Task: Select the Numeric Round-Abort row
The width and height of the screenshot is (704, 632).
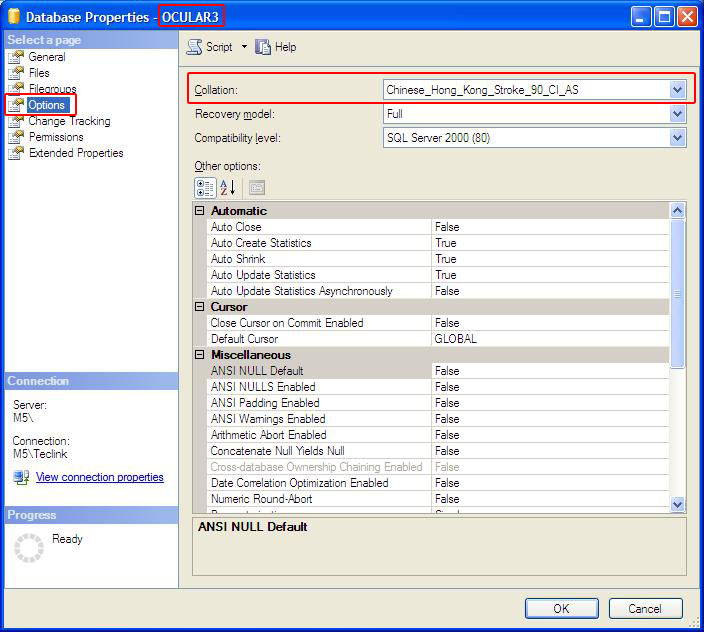Action: [x=438, y=499]
